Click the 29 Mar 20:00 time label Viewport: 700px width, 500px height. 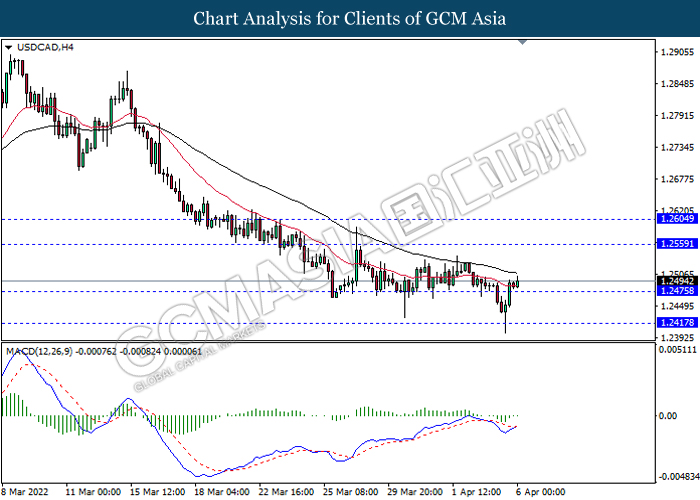click(415, 492)
